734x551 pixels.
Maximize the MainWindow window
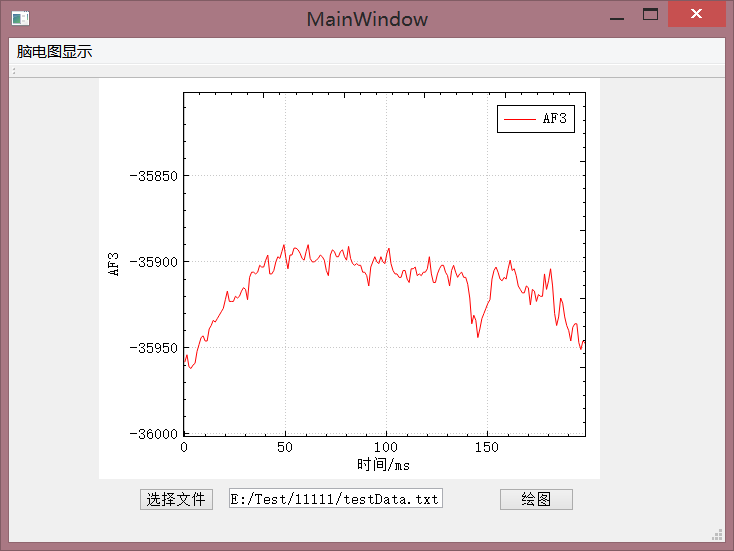point(650,15)
